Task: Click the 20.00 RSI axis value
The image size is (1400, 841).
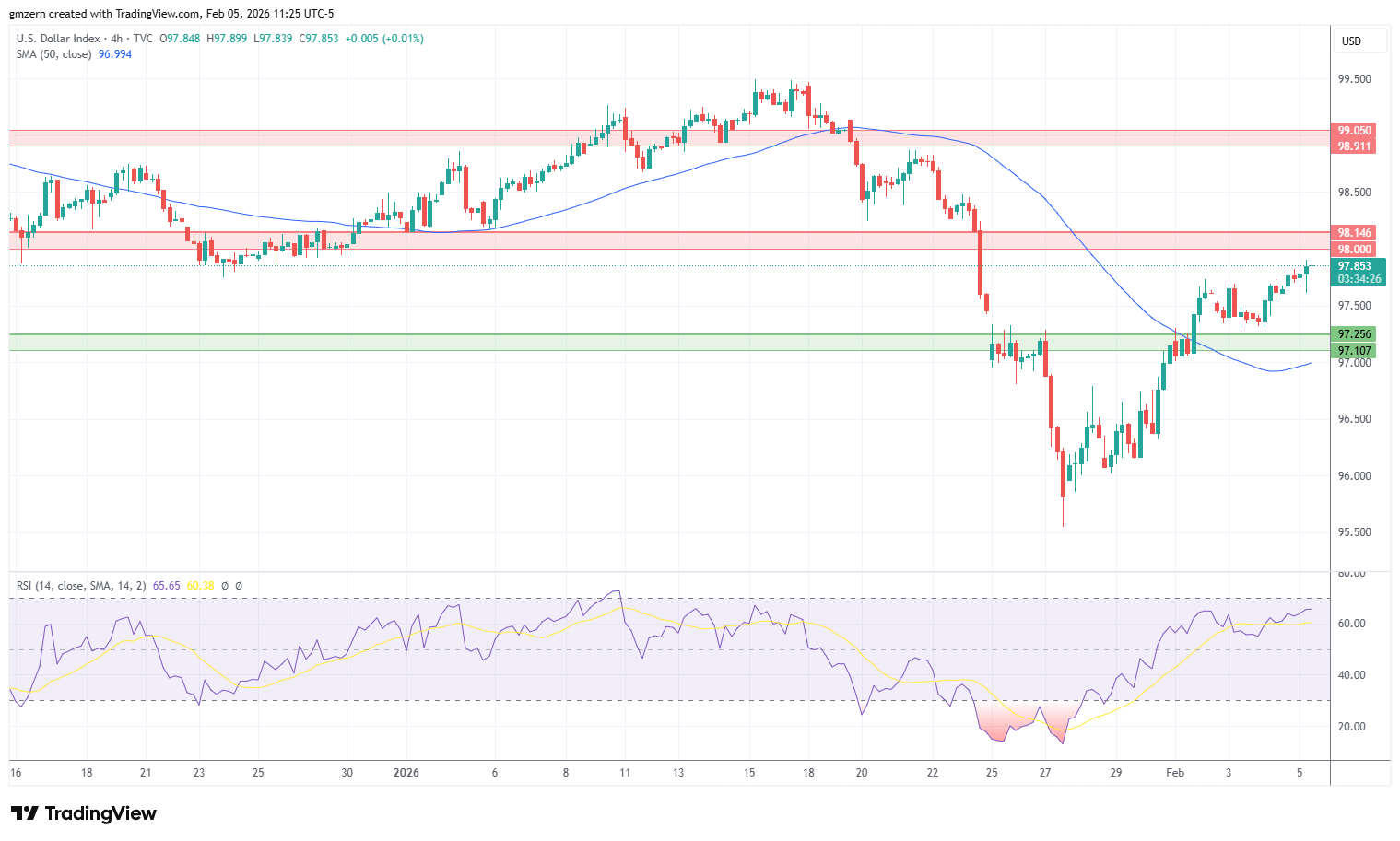Action: 1351,727
